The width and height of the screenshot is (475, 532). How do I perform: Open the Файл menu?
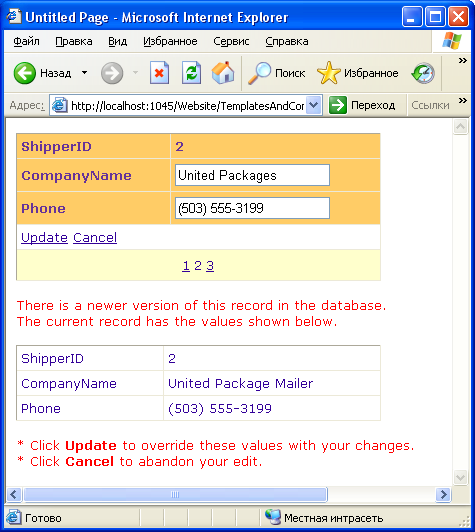click(26, 41)
